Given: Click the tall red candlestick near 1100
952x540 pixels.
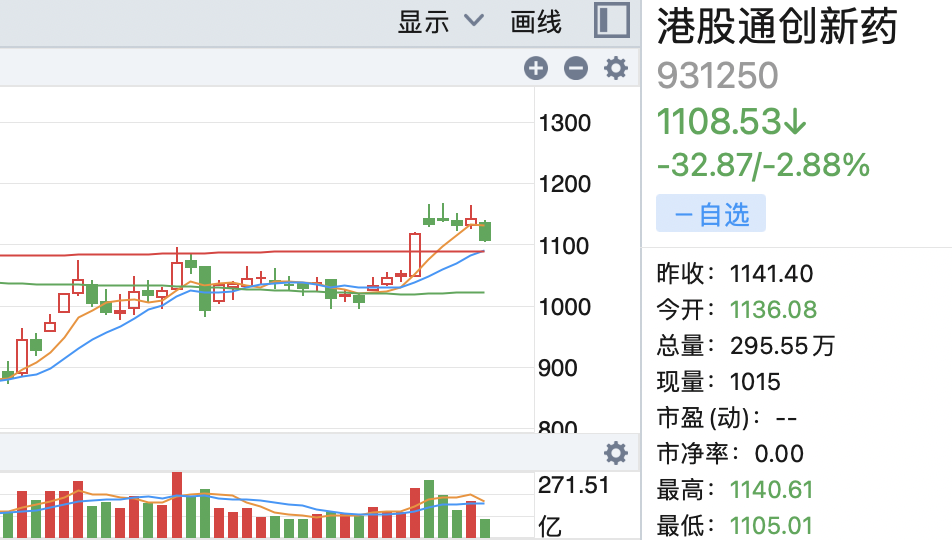Looking at the screenshot, I should click(x=415, y=254).
